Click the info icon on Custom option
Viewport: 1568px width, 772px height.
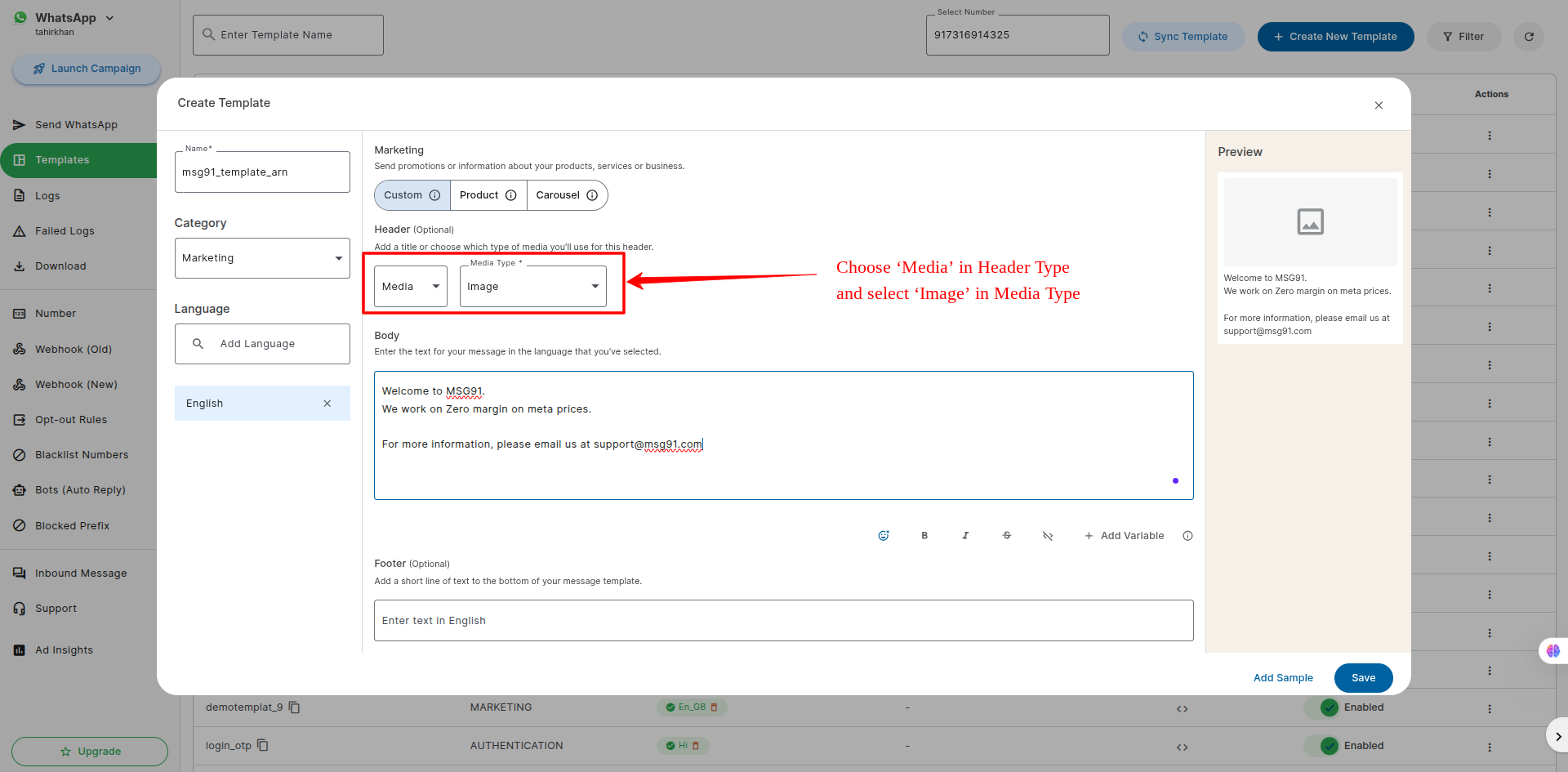click(x=435, y=195)
